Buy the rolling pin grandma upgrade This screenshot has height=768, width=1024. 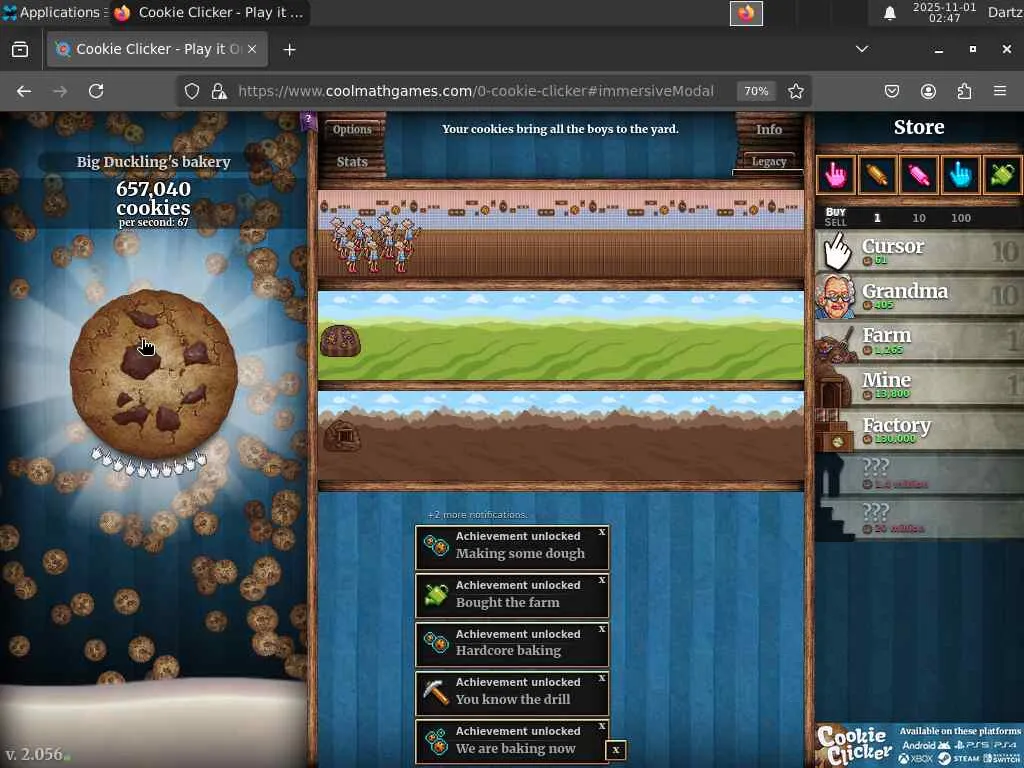click(877, 175)
